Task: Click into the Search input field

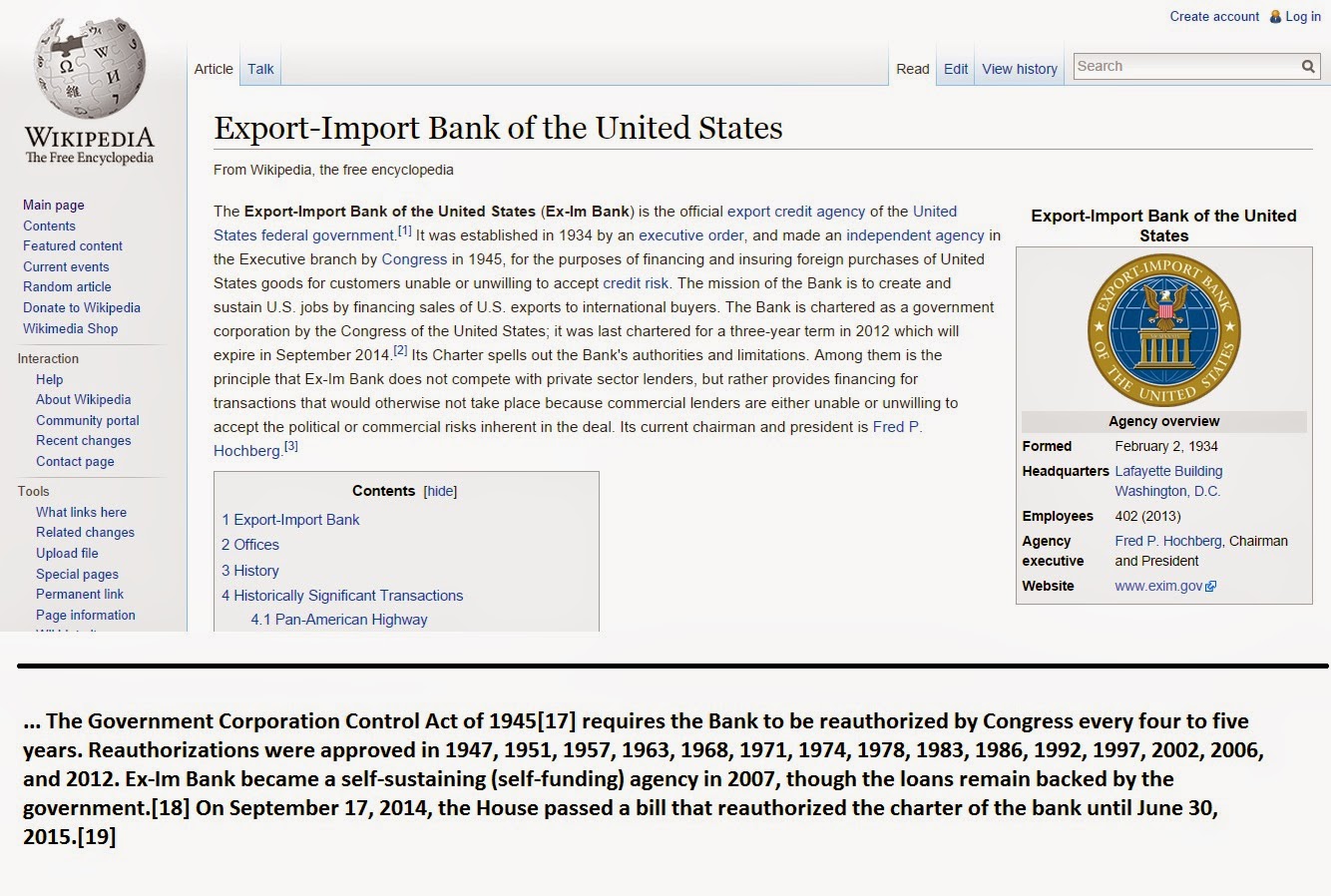Action: coord(1186,67)
